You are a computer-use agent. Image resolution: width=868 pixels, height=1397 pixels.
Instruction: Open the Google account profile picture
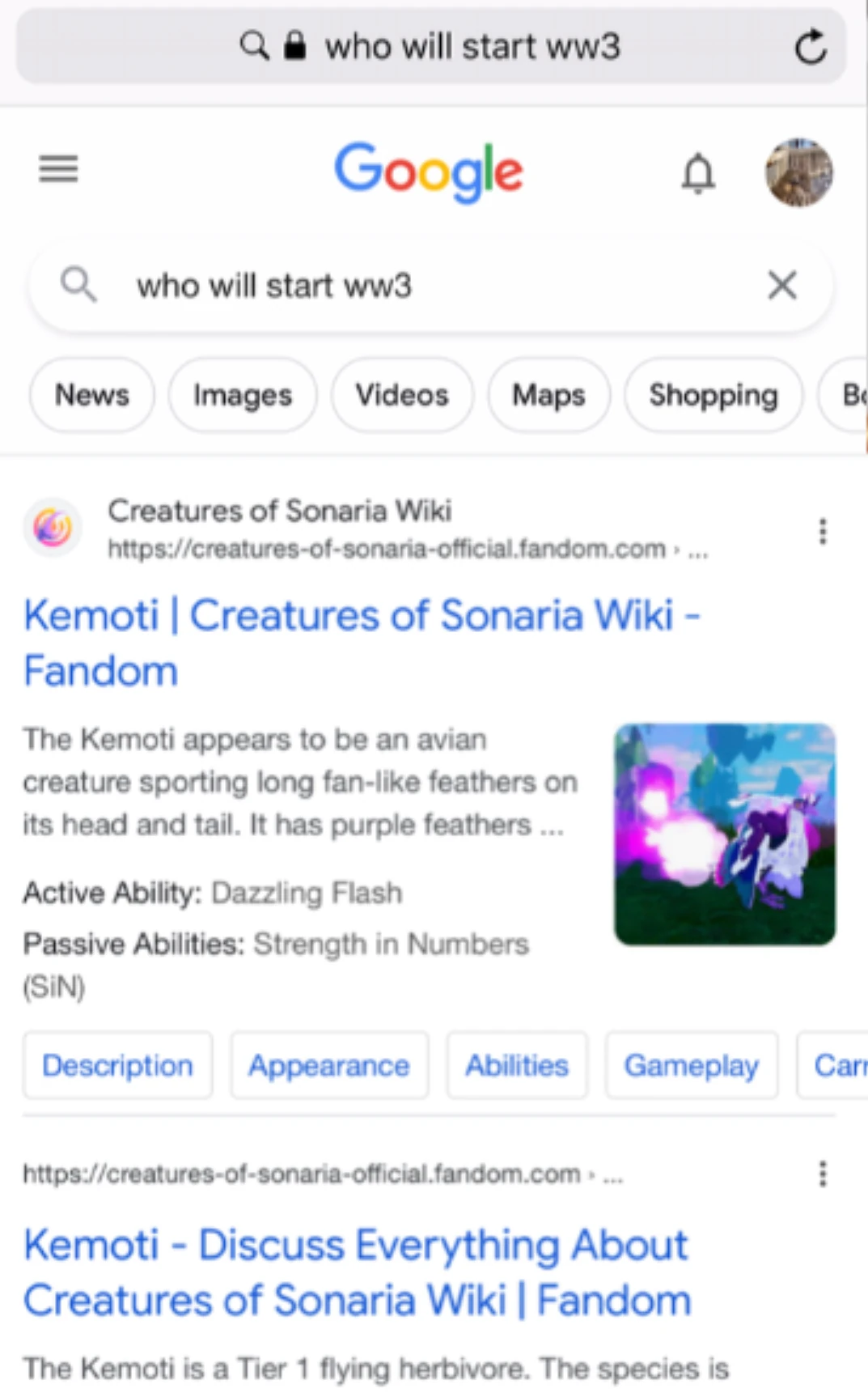point(798,172)
